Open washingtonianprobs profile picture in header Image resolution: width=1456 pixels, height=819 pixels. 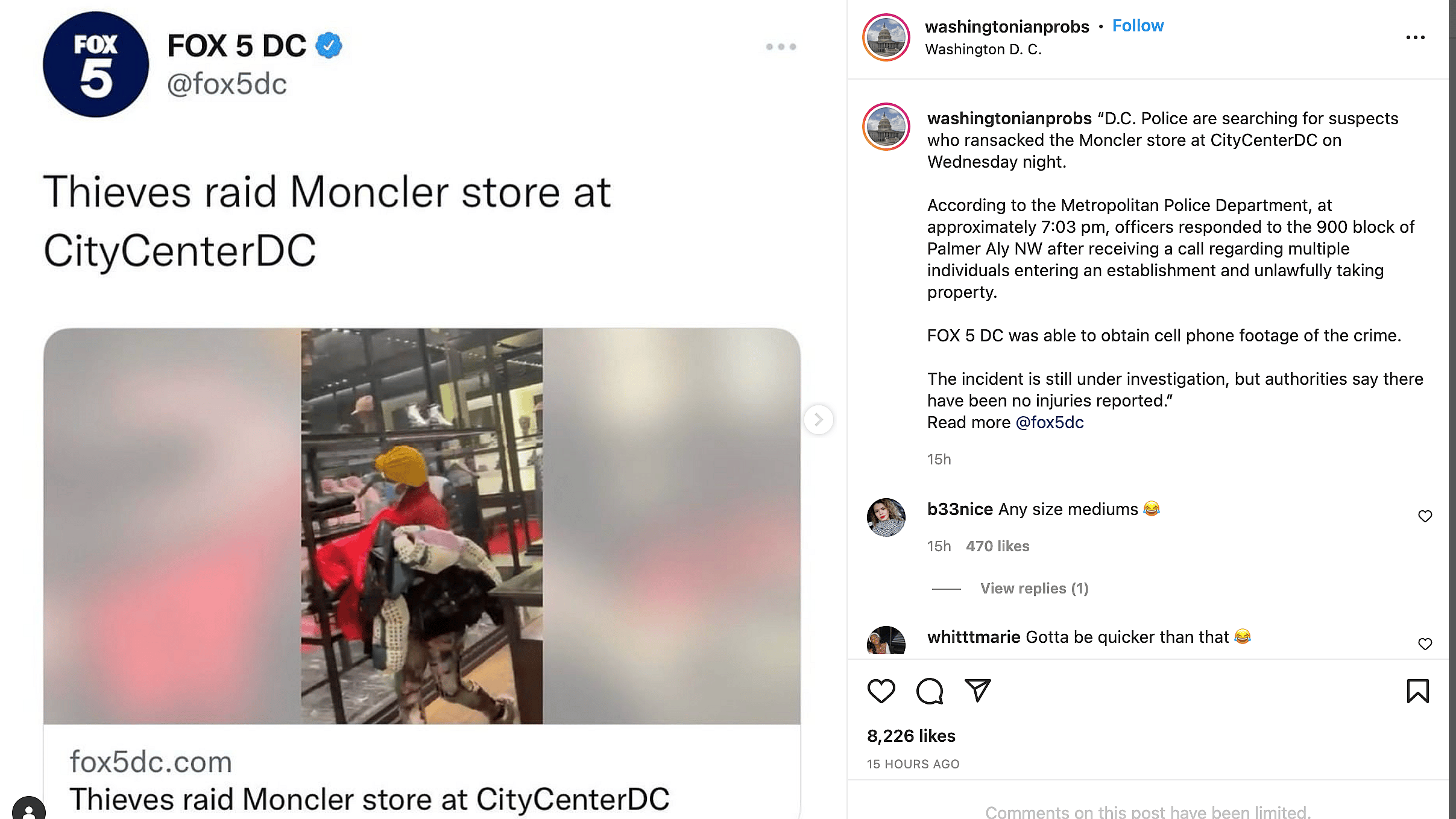click(886, 37)
